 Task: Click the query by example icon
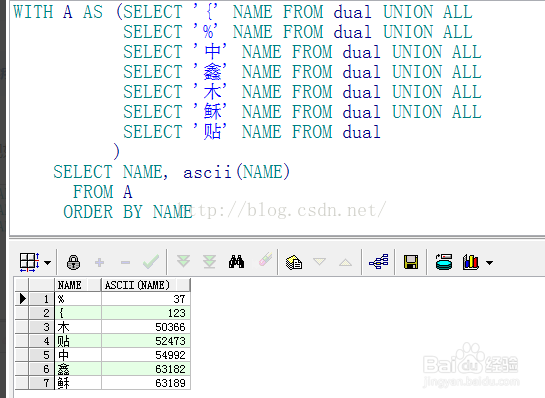pyautogui.click(x=294, y=262)
